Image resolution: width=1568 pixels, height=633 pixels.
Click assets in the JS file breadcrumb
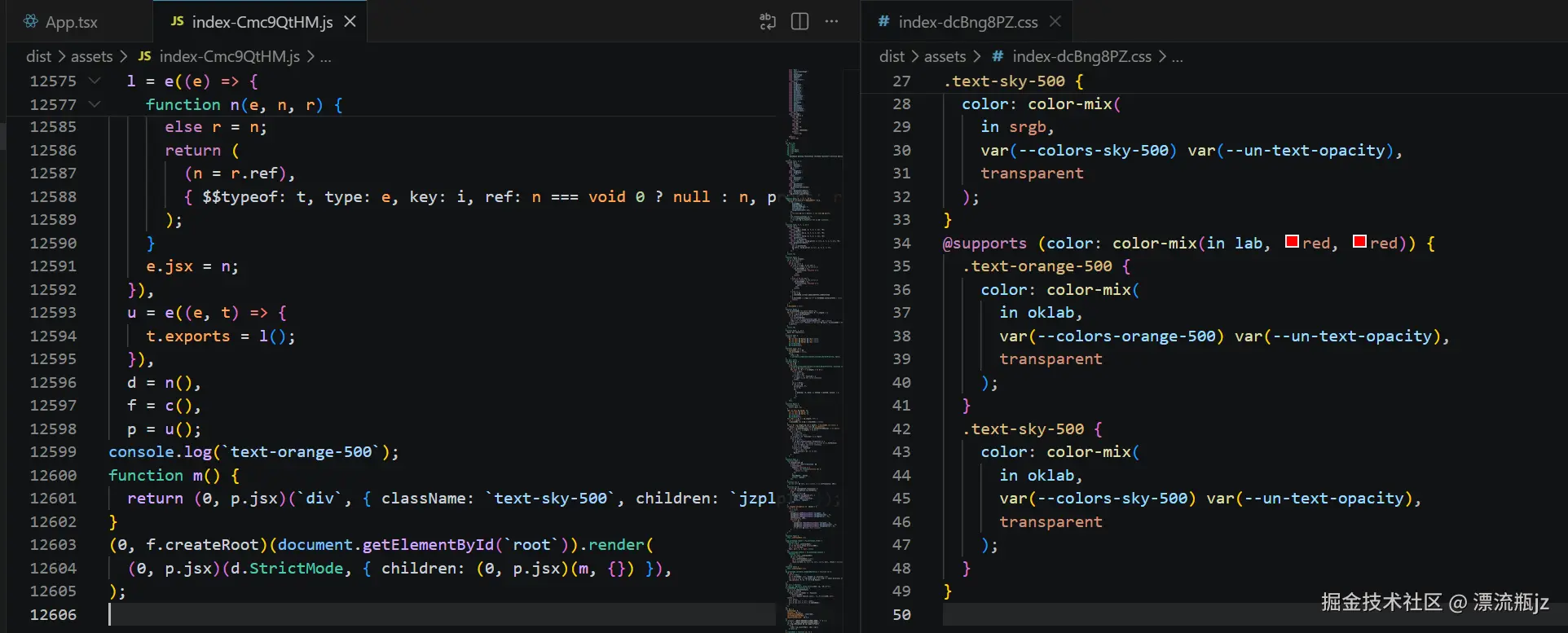91,56
